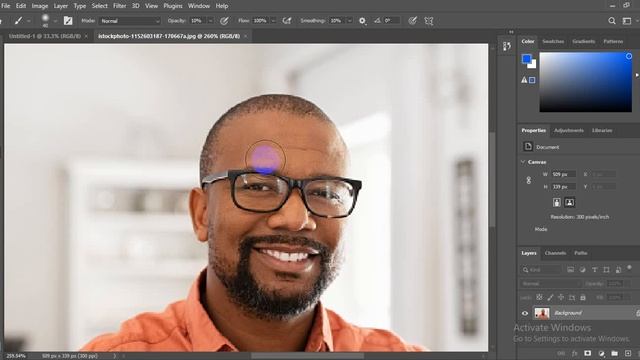This screenshot has width=640, height=360.
Task: Switch to the Adjustments tab
Action: coord(569,130)
